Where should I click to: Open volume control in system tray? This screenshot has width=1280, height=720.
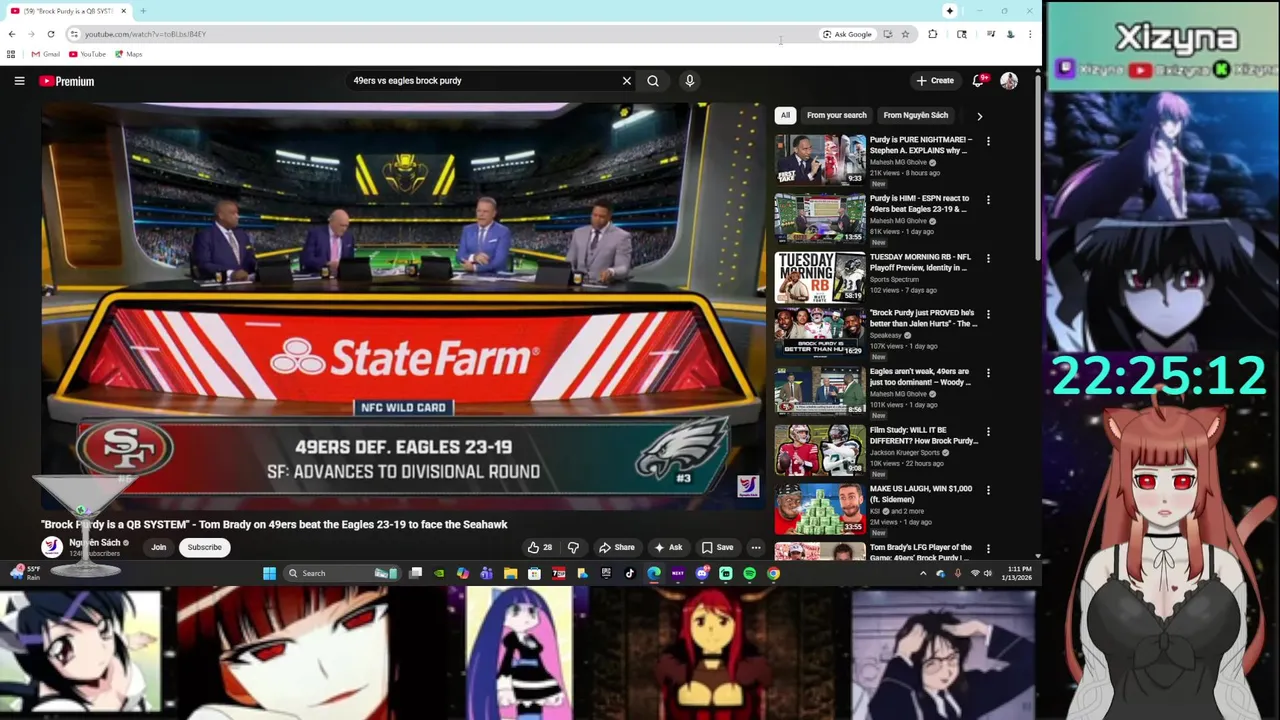click(x=988, y=573)
